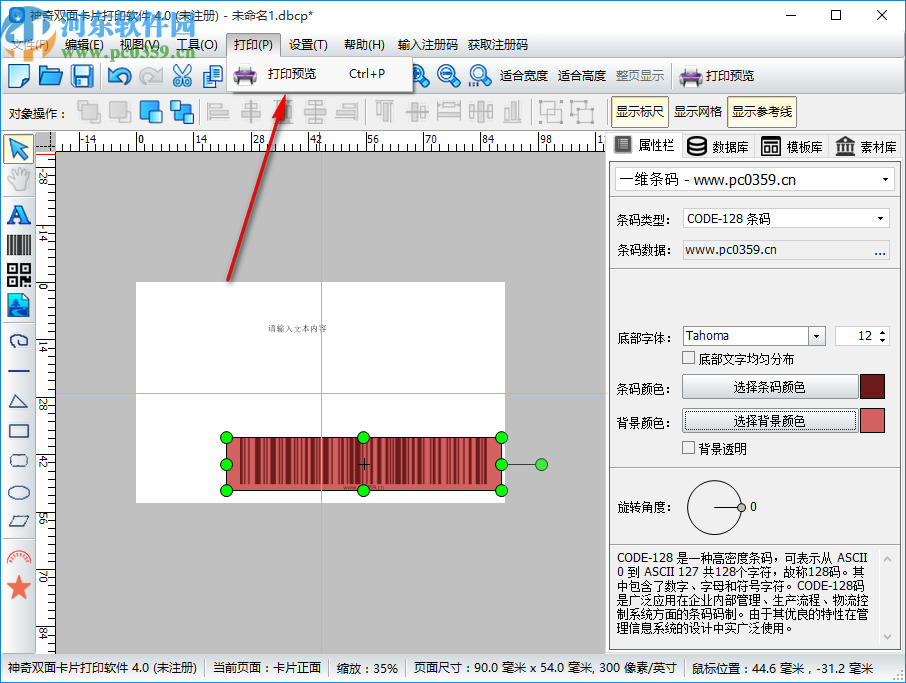Select the 1D barcode tool
The height and width of the screenshot is (683, 906).
click(18, 245)
